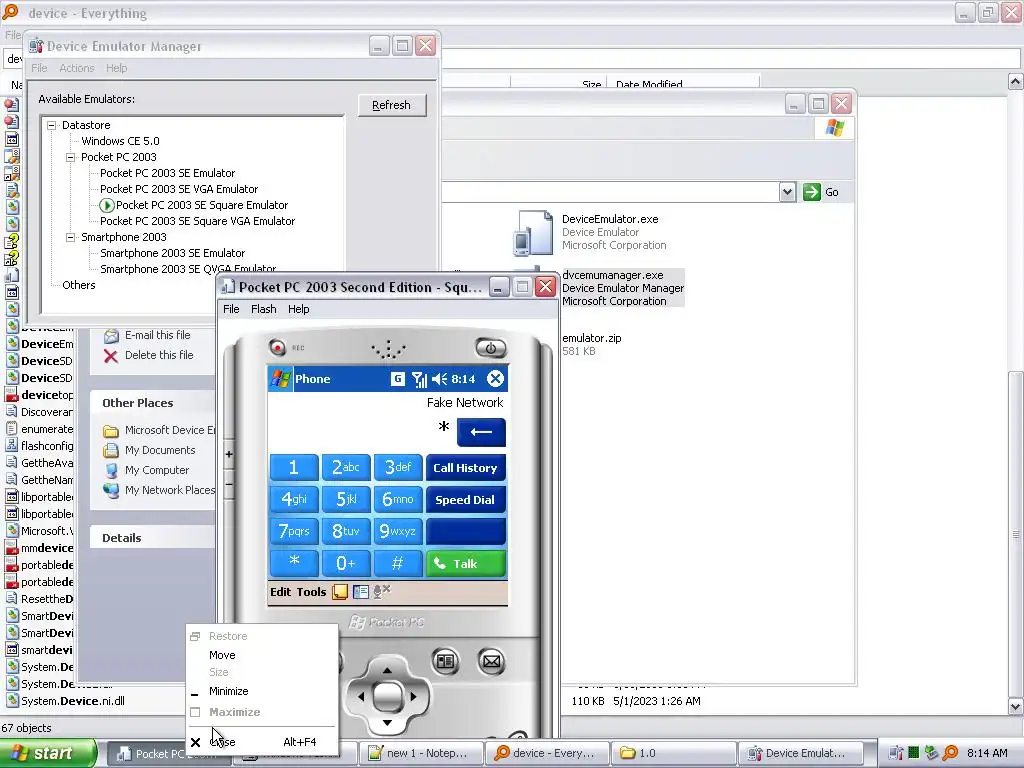Close the Phone app with X icon
1024x768 pixels.
pos(496,379)
